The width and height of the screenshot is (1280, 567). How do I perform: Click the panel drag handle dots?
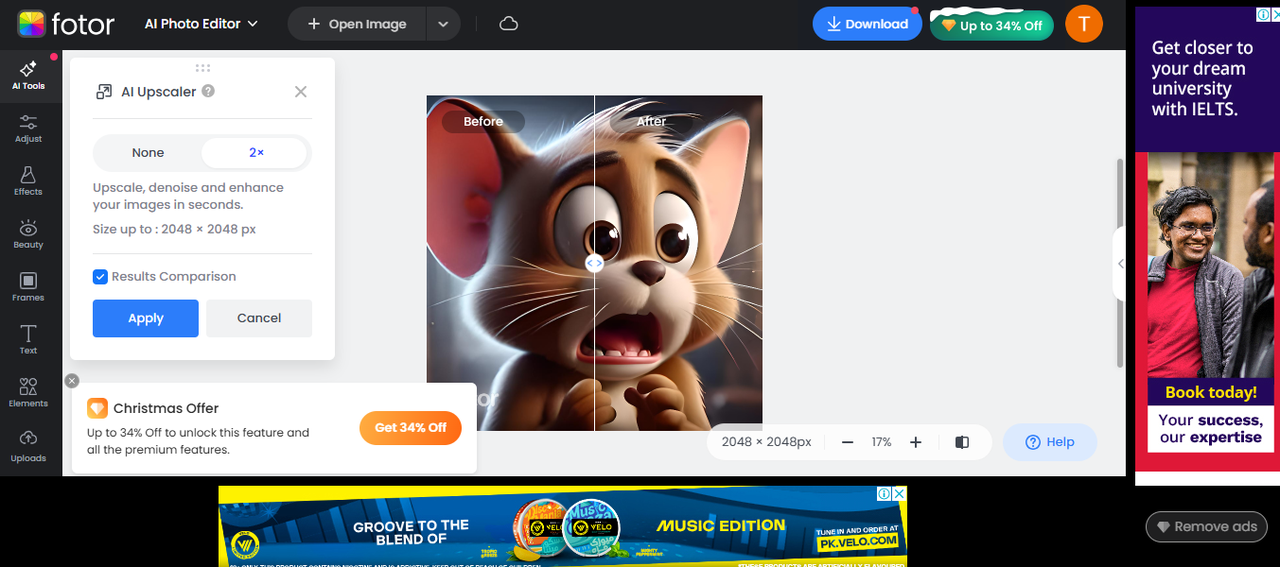tap(203, 68)
